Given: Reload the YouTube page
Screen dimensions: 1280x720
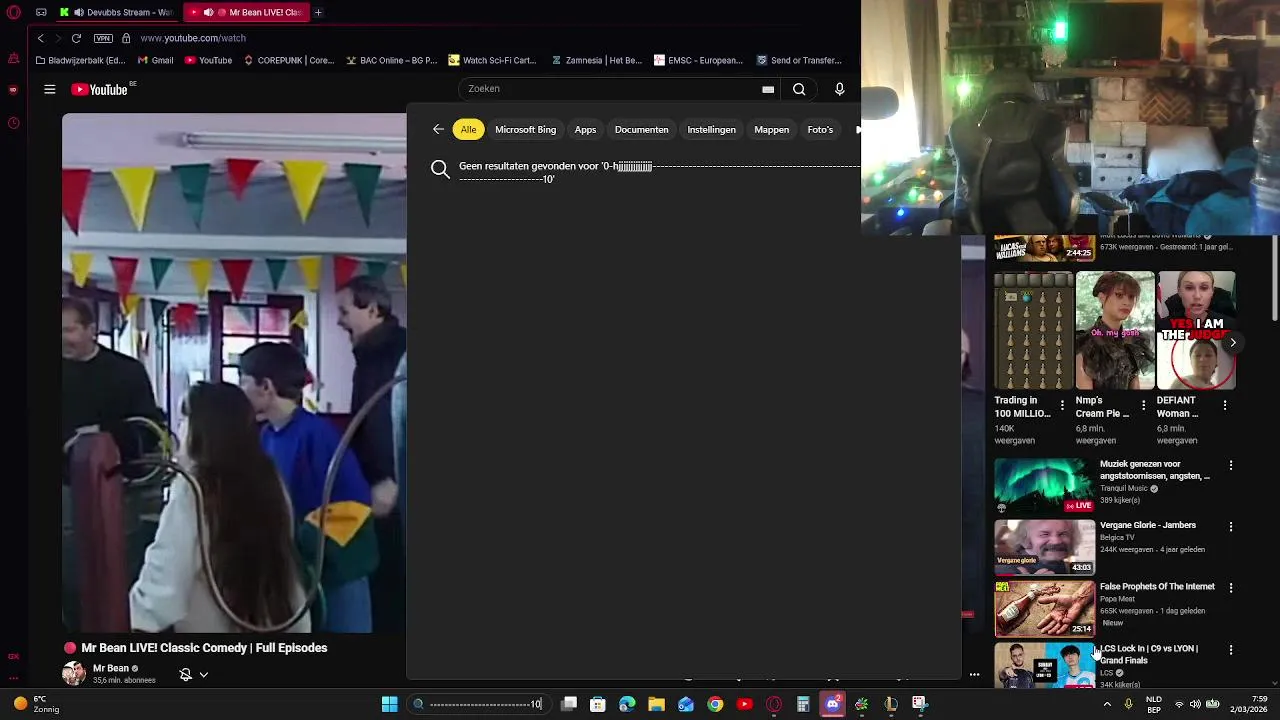Looking at the screenshot, I should point(76,38).
